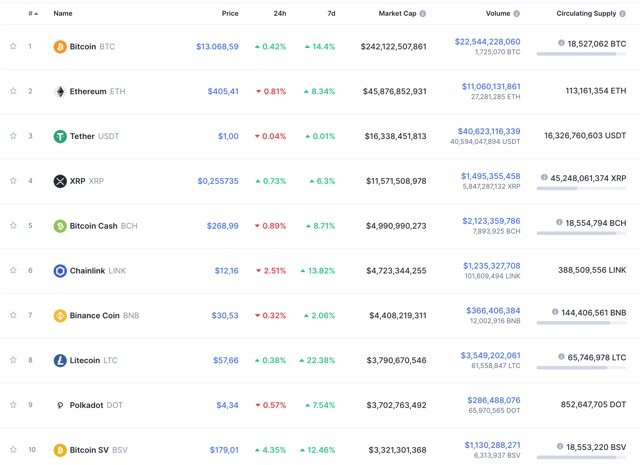Click the Ethereum diamond logo icon
Image resolution: width=640 pixels, height=465 pixels.
click(60, 91)
